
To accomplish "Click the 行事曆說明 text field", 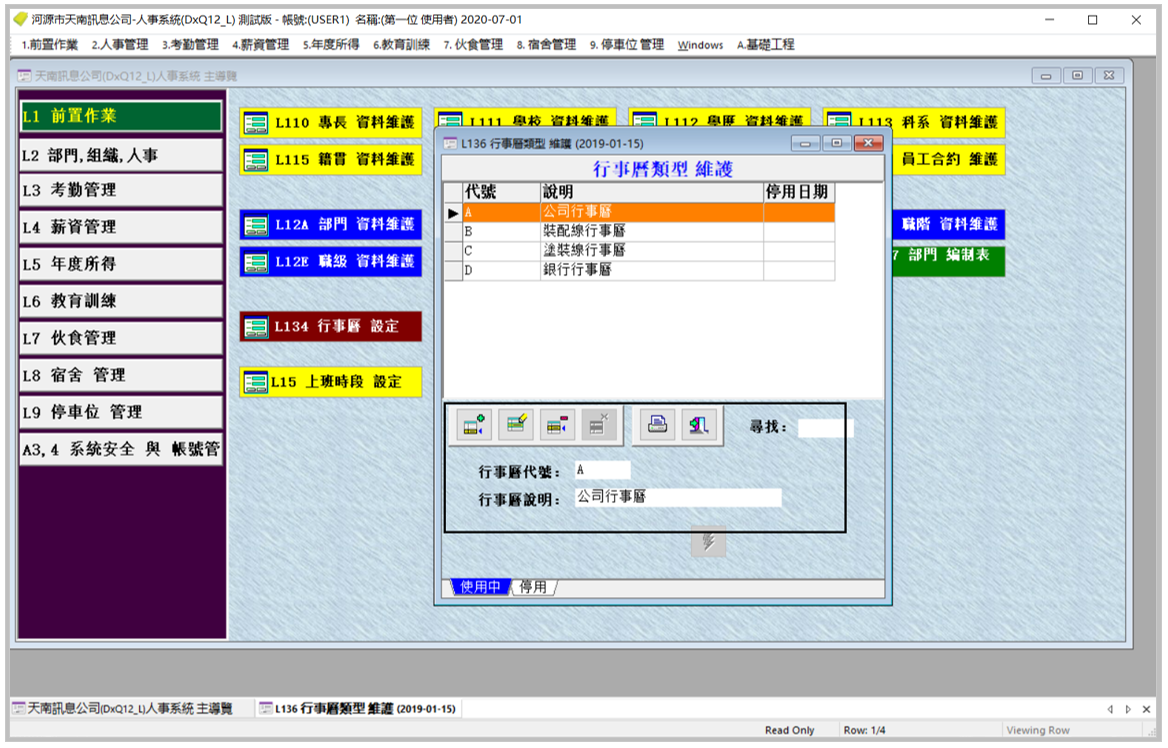I will [677, 498].
